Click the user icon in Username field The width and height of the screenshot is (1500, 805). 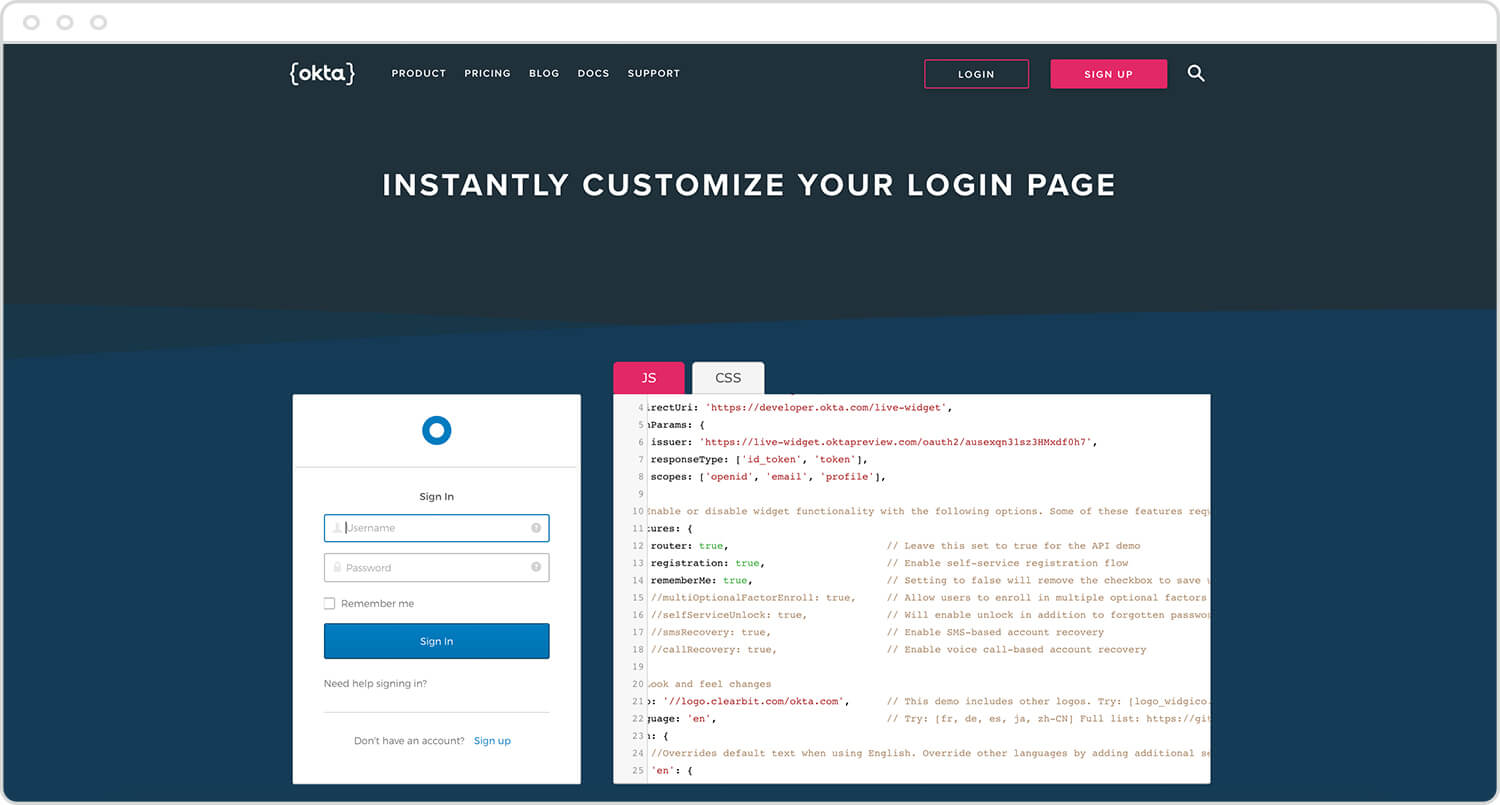[x=337, y=528]
